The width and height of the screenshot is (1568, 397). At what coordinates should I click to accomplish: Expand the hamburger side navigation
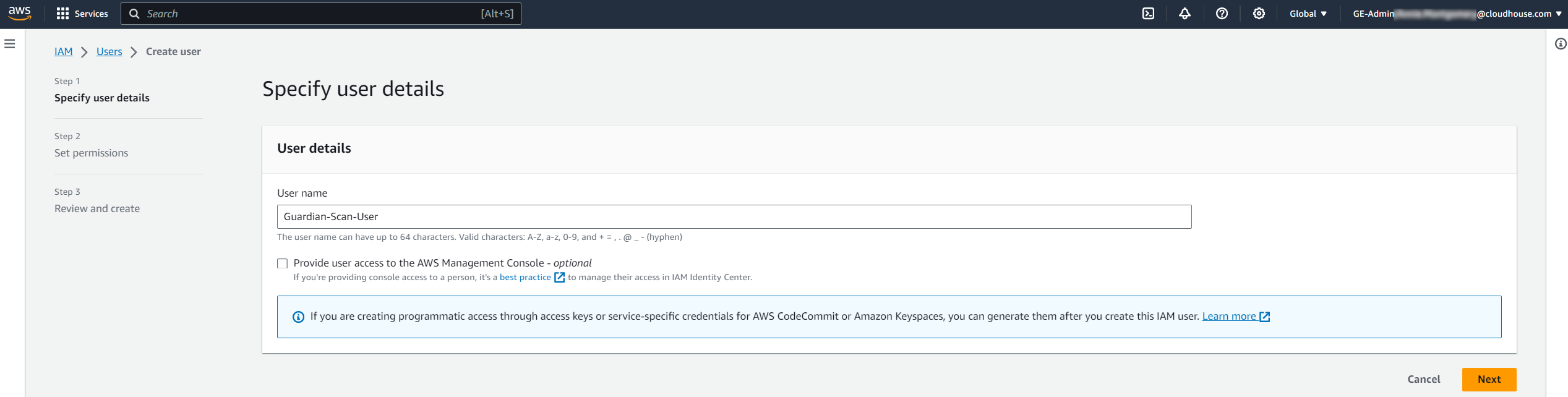(10, 44)
